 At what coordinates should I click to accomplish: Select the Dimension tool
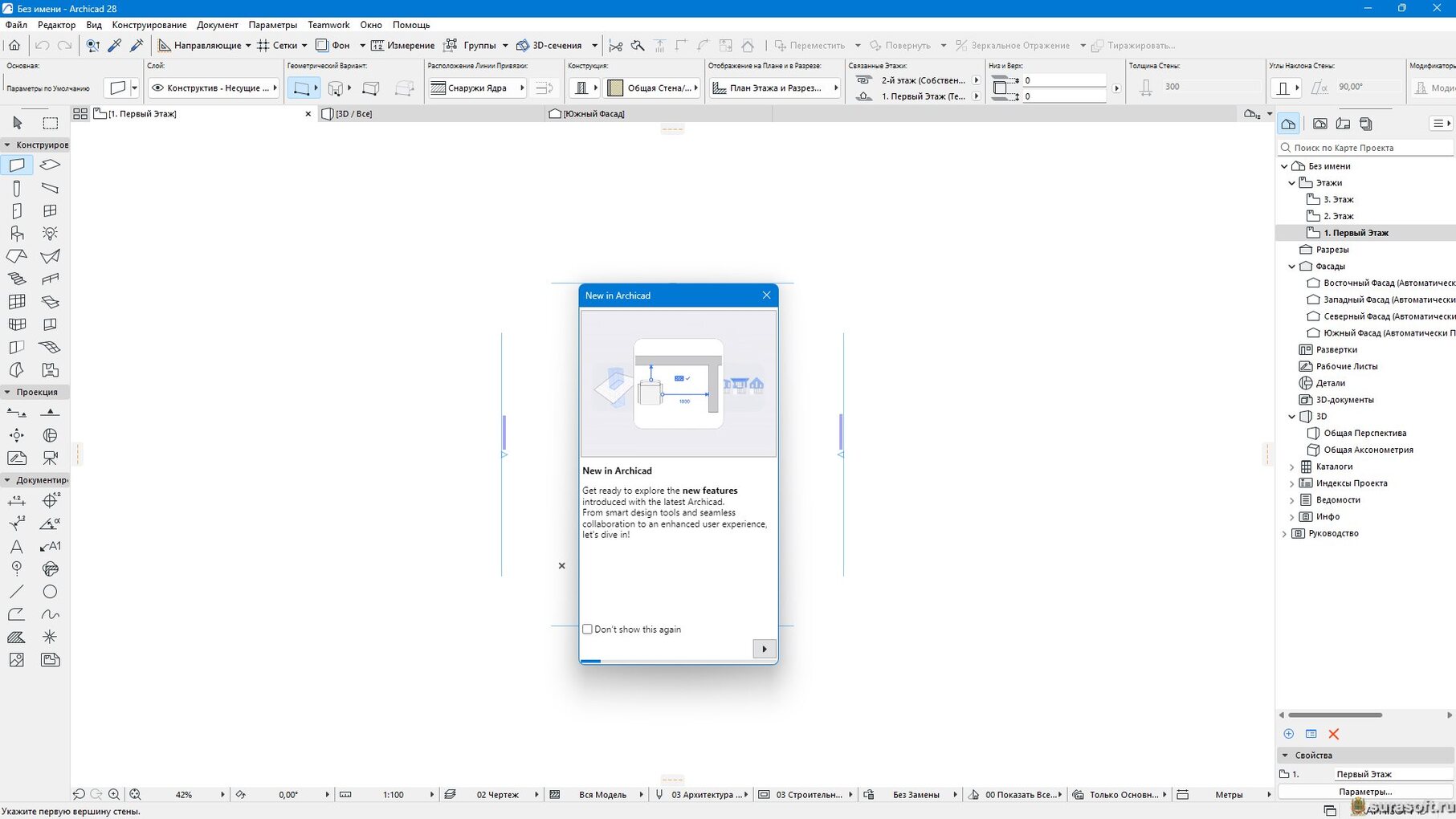pyautogui.click(x=17, y=500)
